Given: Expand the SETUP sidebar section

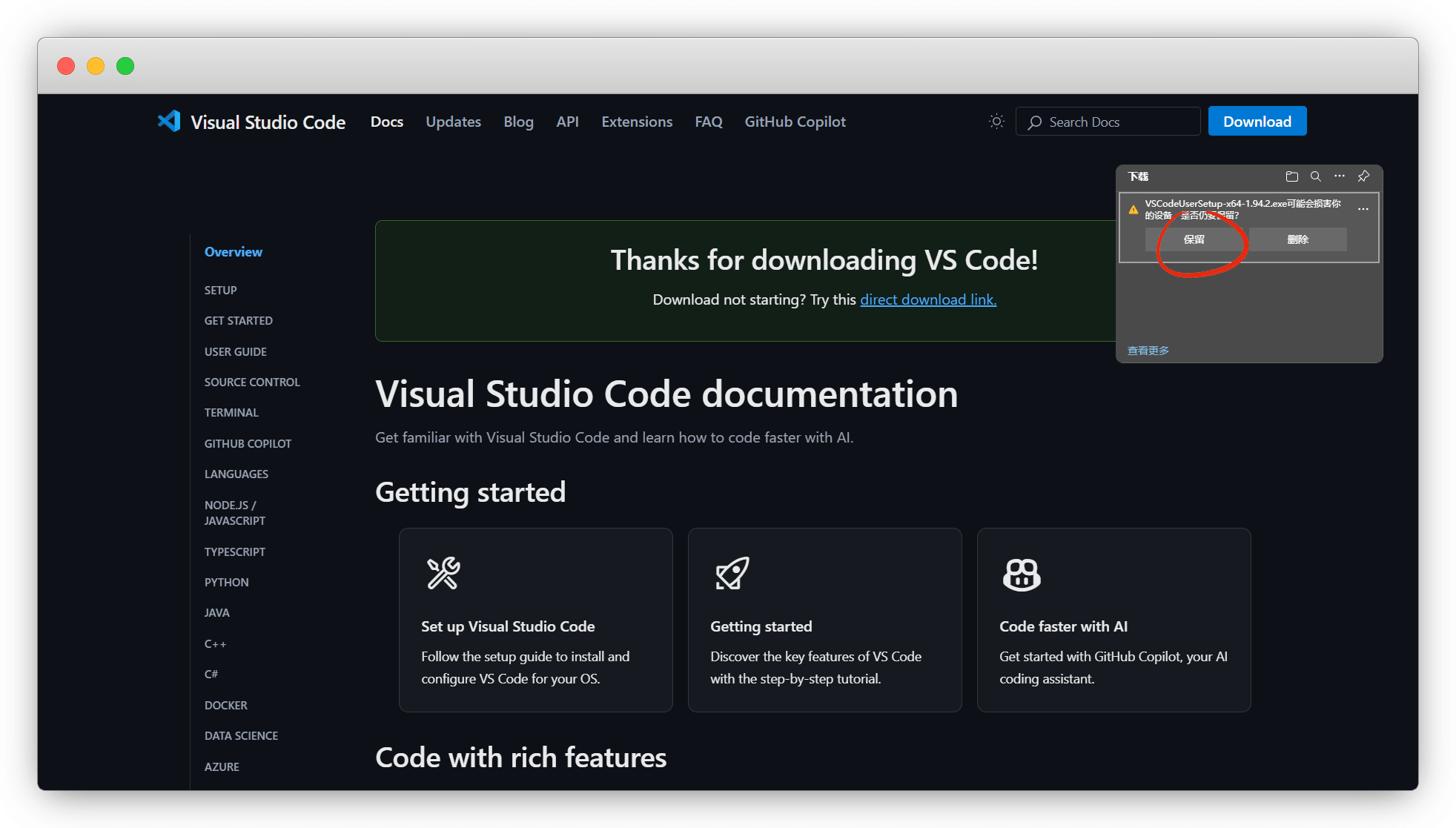Looking at the screenshot, I should point(221,290).
